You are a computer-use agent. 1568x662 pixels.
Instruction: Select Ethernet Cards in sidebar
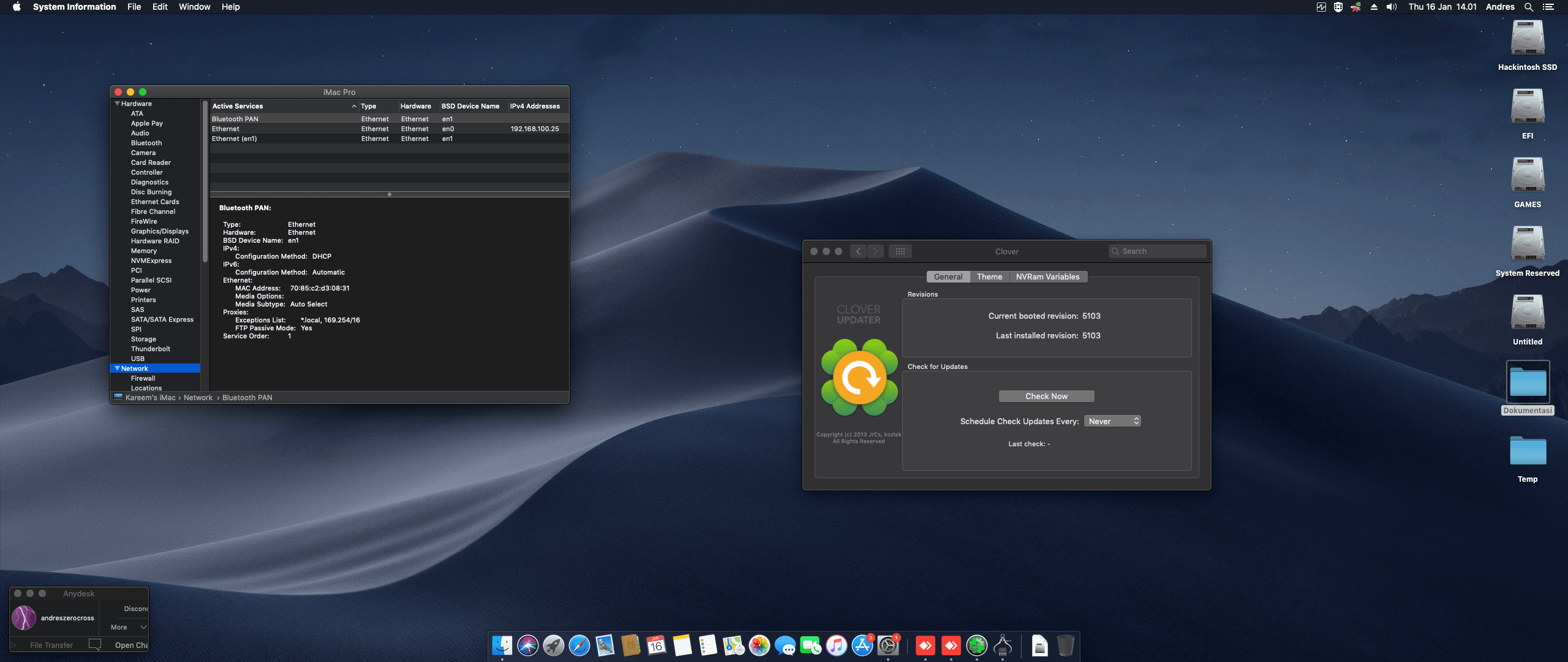pos(155,202)
